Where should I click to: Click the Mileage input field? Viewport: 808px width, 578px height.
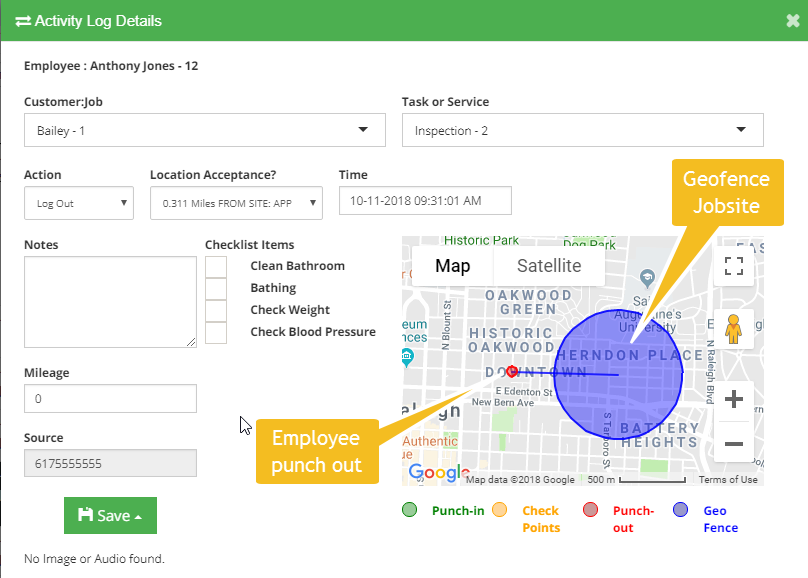pyautogui.click(x=110, y=398)
